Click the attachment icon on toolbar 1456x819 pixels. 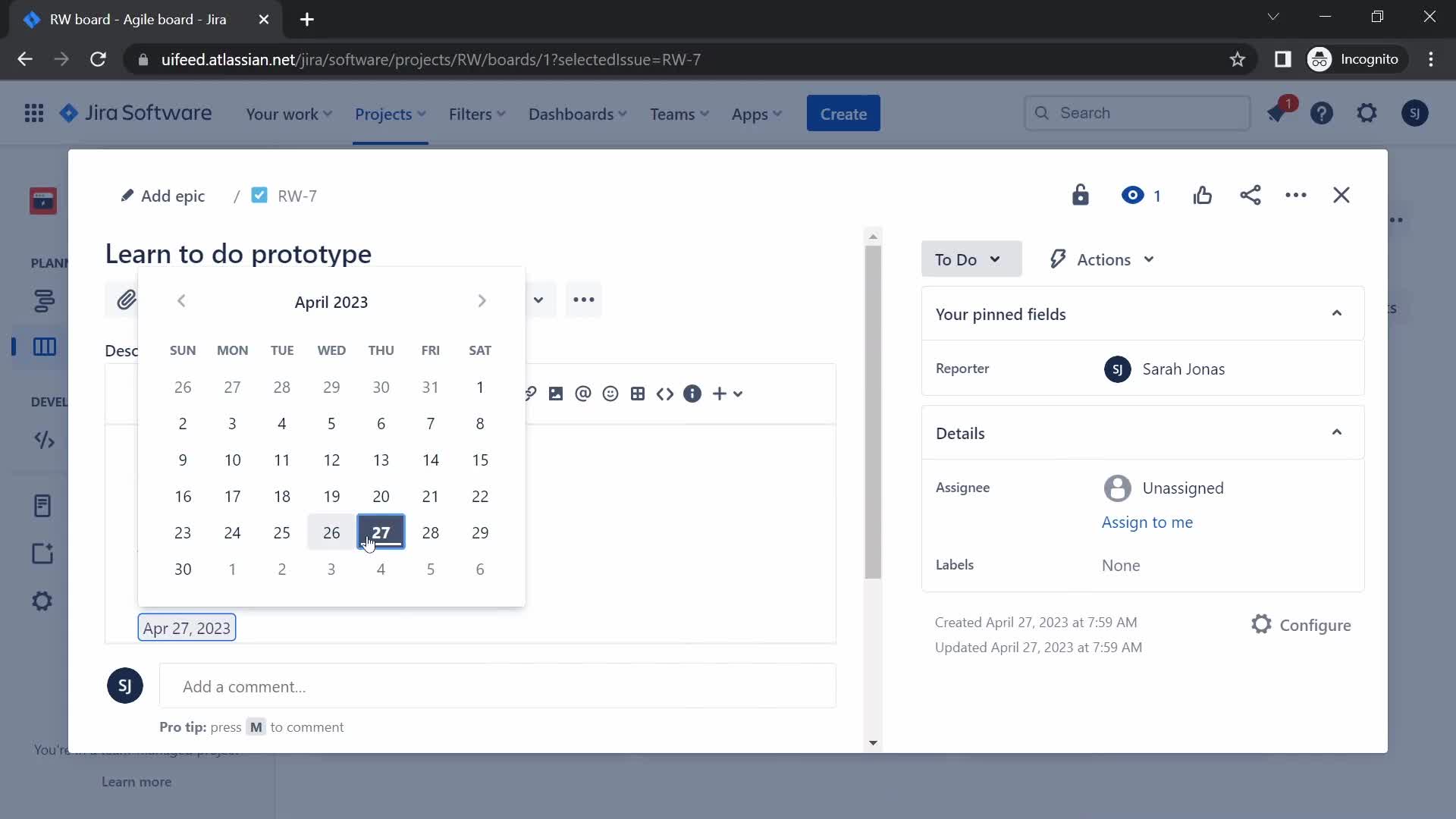127,299
